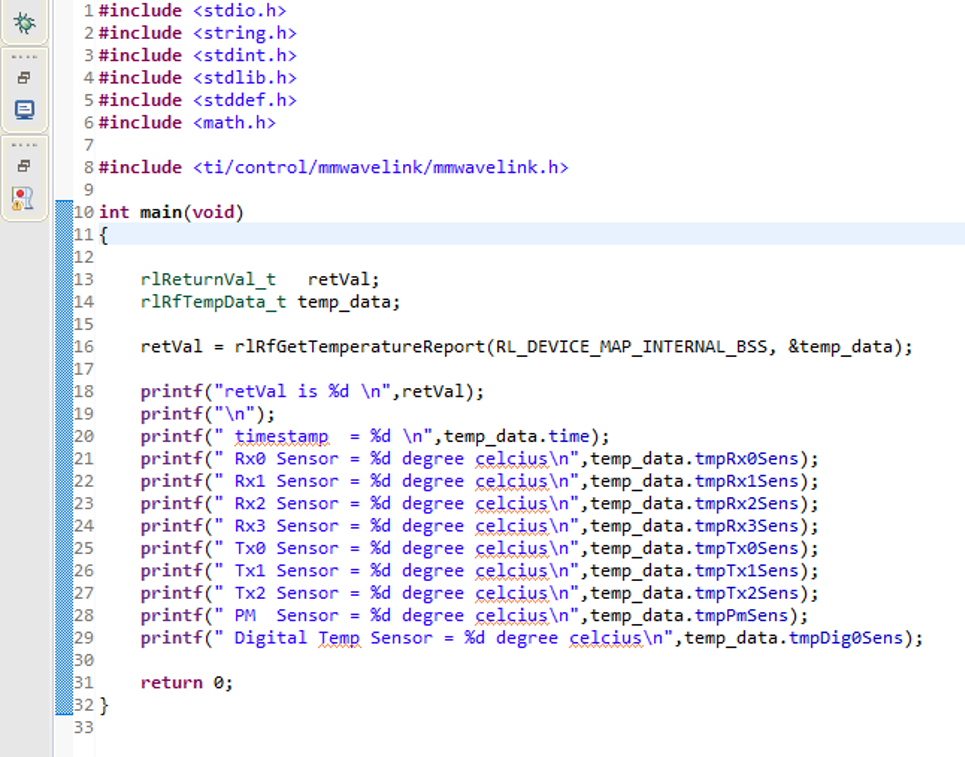Click line 1 '#include <stdio.h>'
This screenshot has height=757, width=965.
click(192, 10)
